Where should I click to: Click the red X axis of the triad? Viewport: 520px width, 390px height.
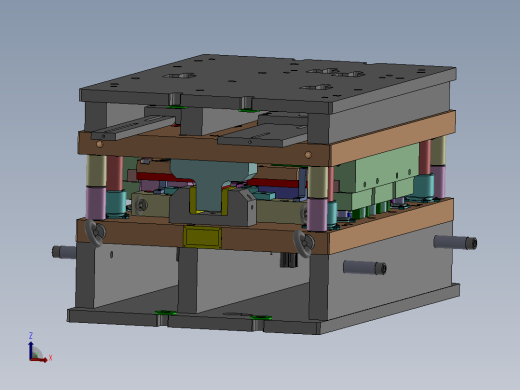pyautogui.click(x=39, y=359)
